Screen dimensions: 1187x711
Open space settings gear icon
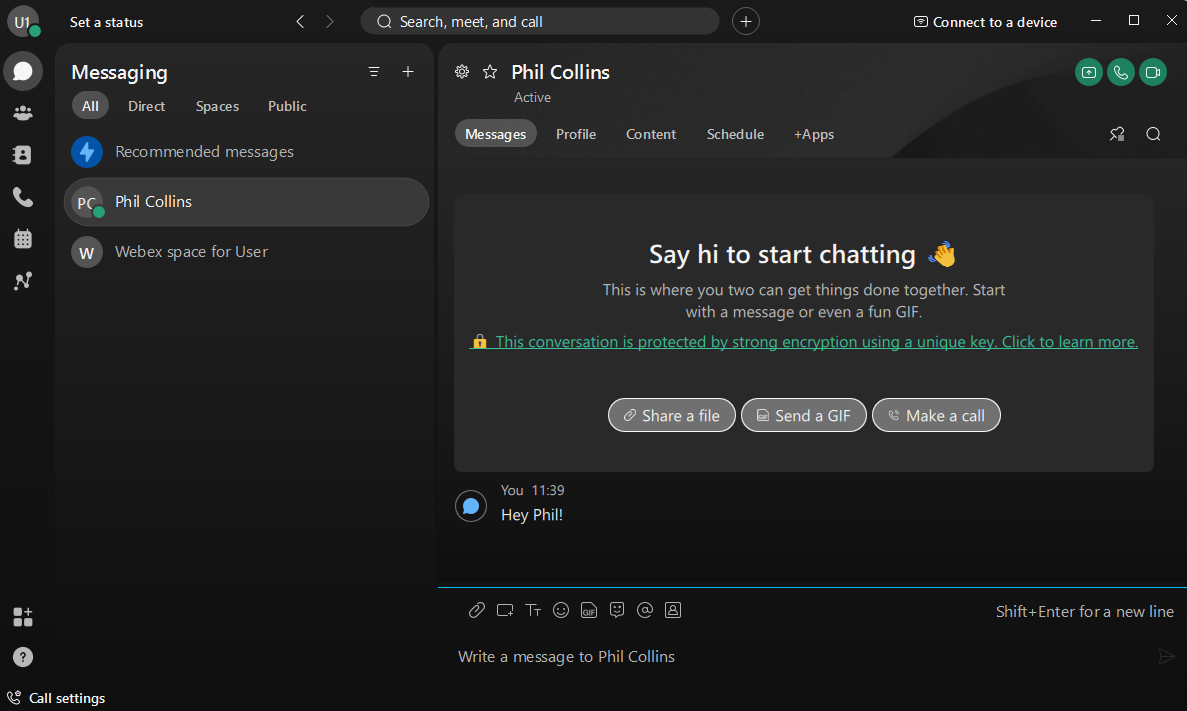[x=462, y=72]
